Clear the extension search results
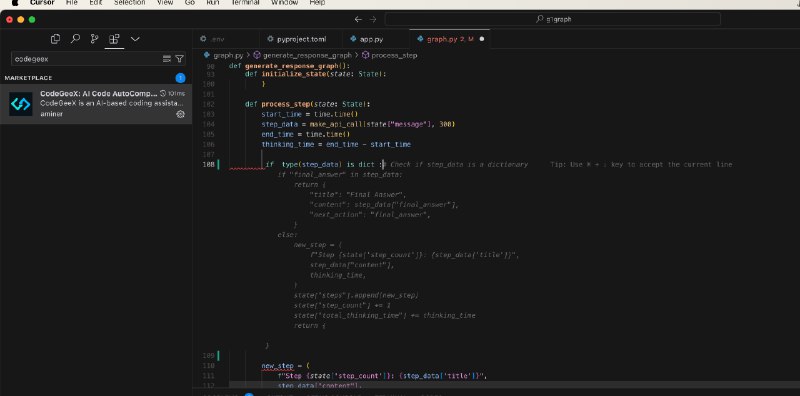Viewport: 800px width, 396px height. [166, 59]
